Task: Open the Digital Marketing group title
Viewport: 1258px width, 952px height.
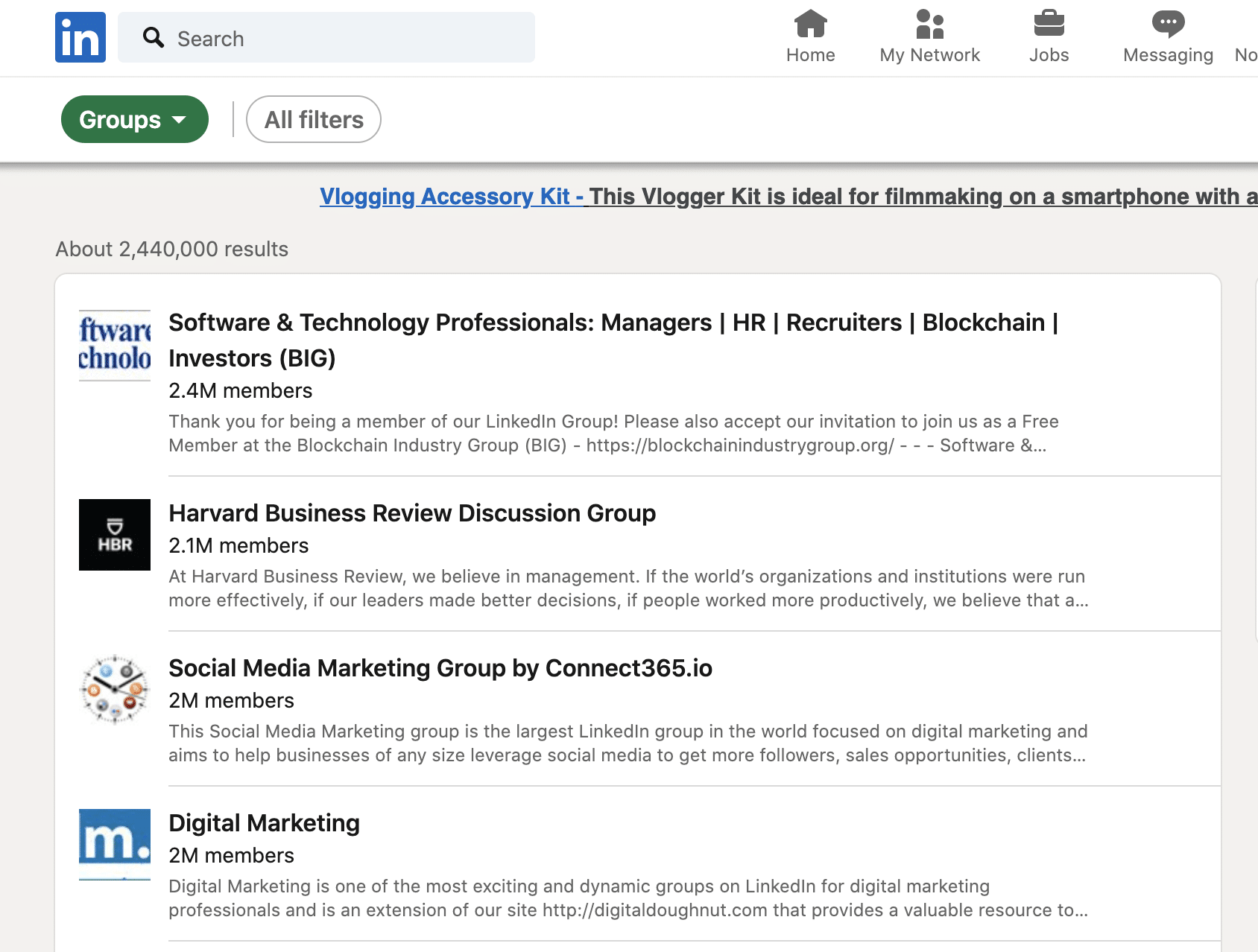Action: [x=264, y=823]
